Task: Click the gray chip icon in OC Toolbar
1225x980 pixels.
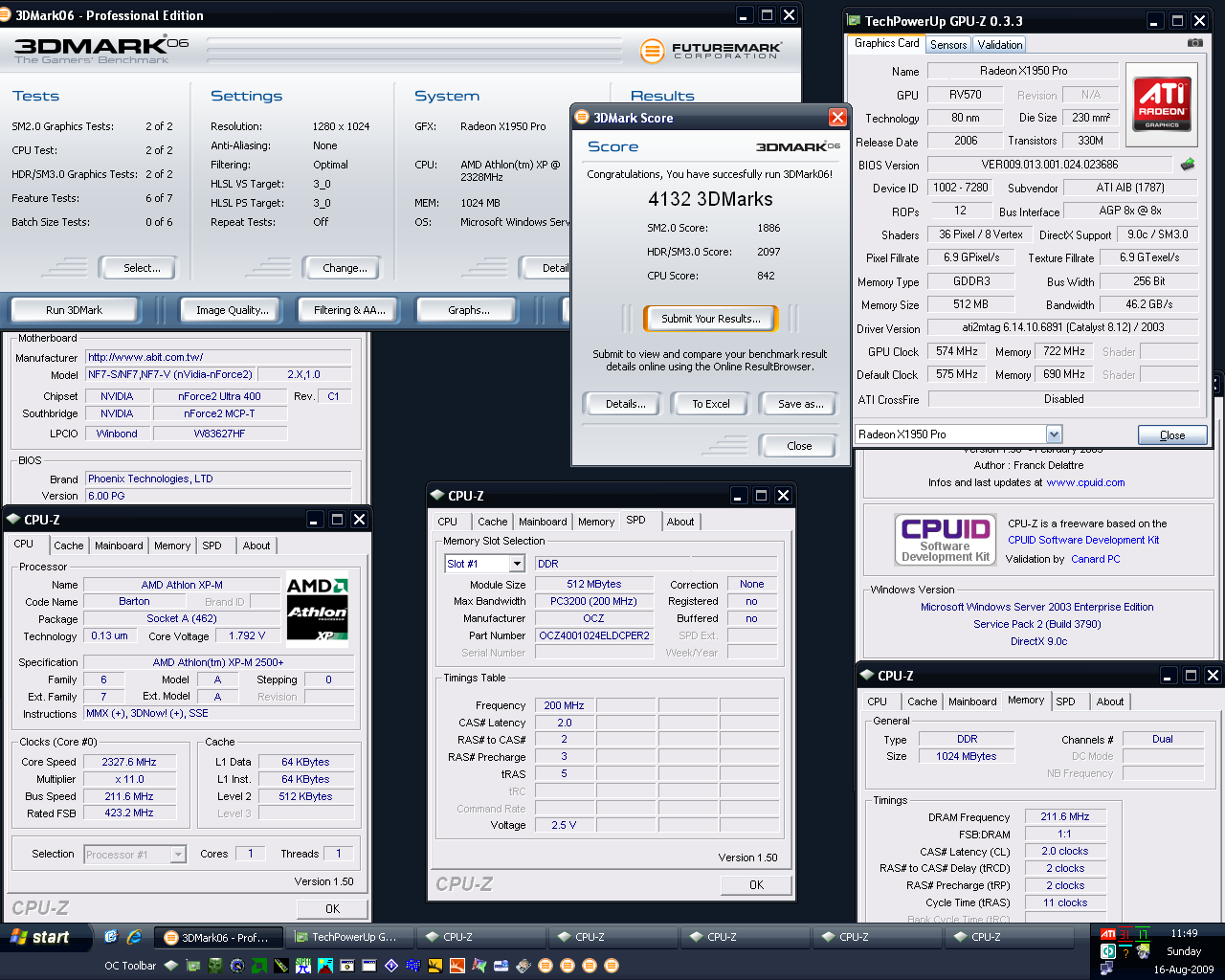Action: coord(523,966)
